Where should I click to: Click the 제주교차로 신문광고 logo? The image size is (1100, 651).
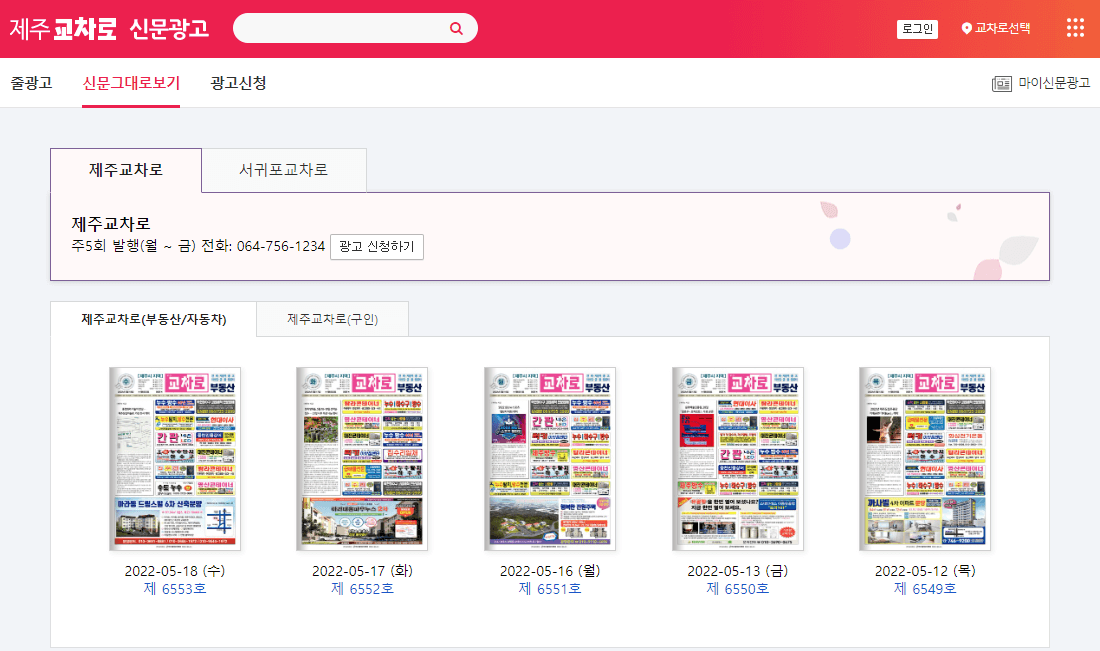(110, 28)
